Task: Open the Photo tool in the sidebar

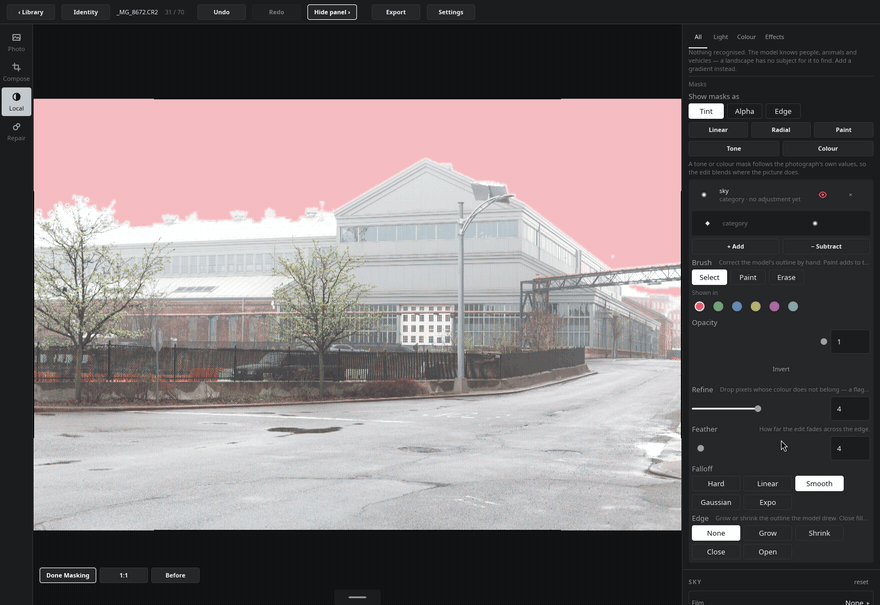Action: (x=16, y=42)
